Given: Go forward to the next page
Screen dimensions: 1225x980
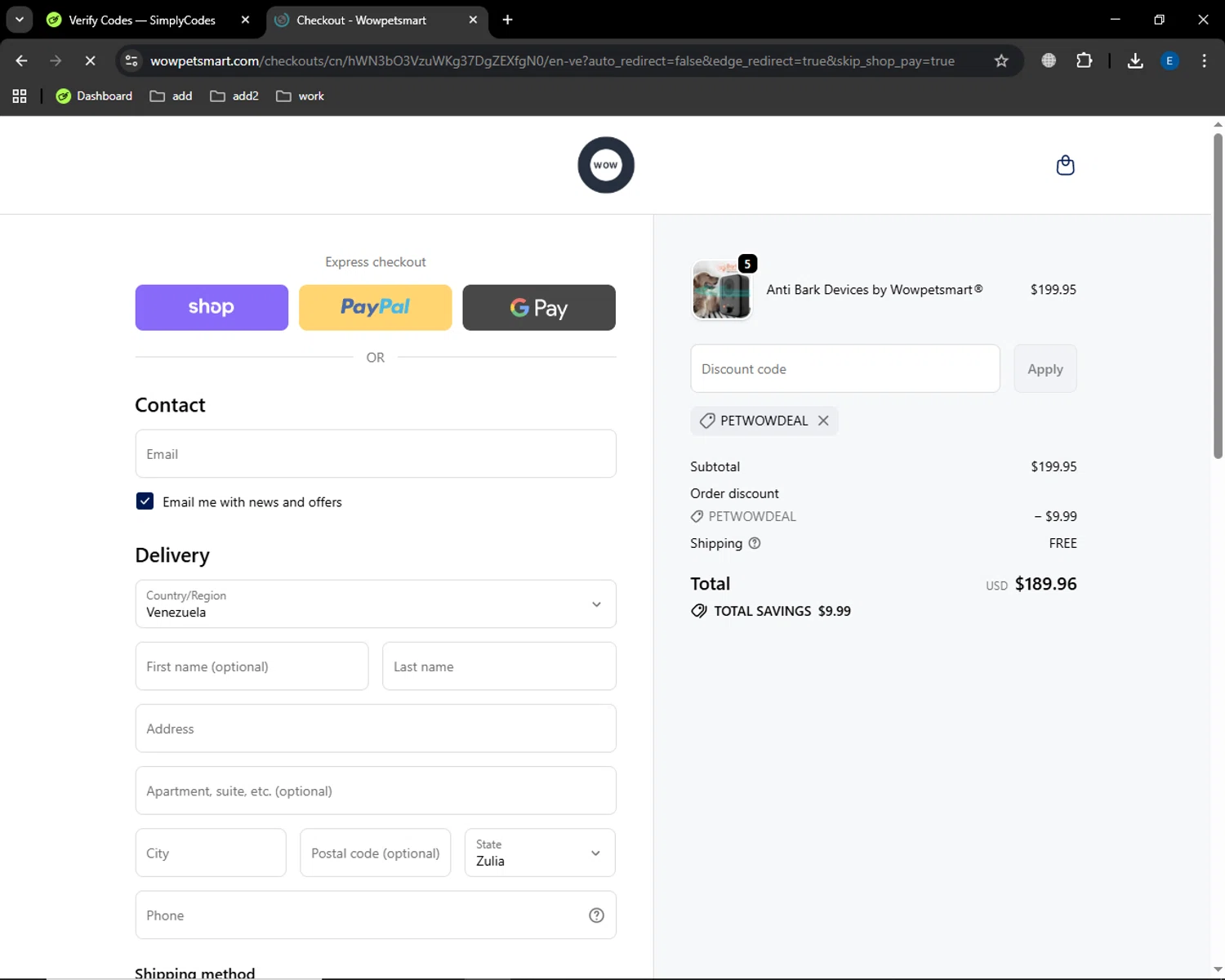Looking at the screenshot, I should coord(56,60).
